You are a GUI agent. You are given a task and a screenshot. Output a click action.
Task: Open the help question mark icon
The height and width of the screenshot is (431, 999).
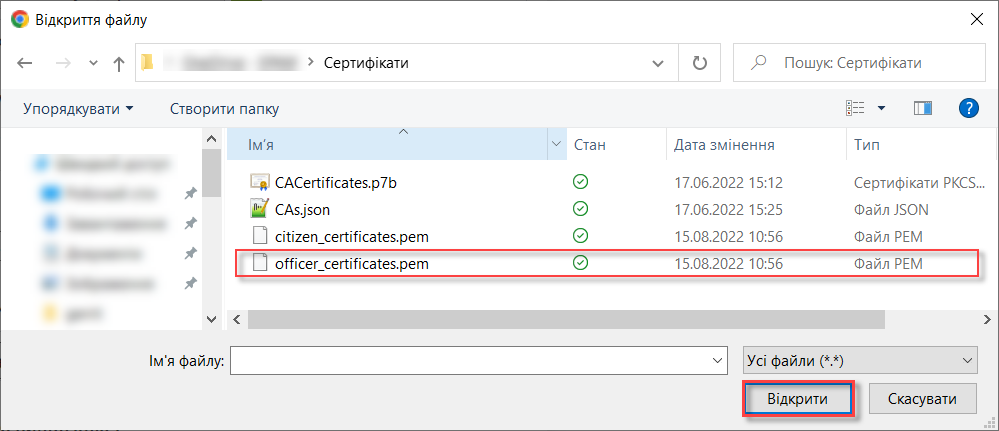pyautogui.click(x=968, y=108)
